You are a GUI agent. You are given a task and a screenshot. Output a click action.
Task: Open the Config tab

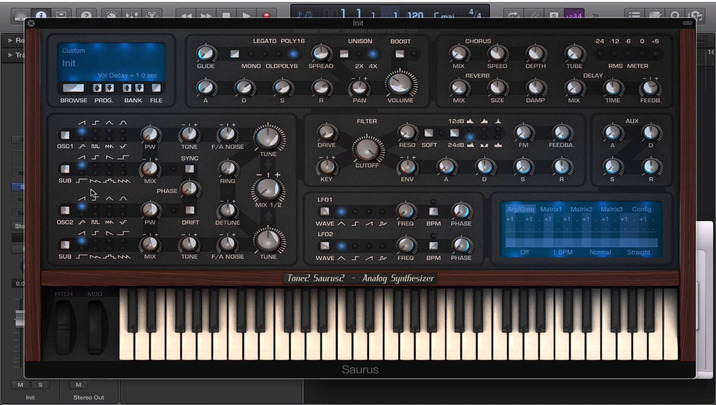642,209
